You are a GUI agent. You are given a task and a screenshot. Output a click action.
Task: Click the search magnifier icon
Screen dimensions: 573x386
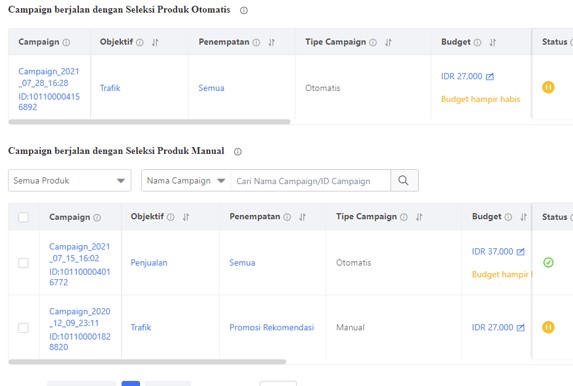pyautogui.click(x=403, y=180)
